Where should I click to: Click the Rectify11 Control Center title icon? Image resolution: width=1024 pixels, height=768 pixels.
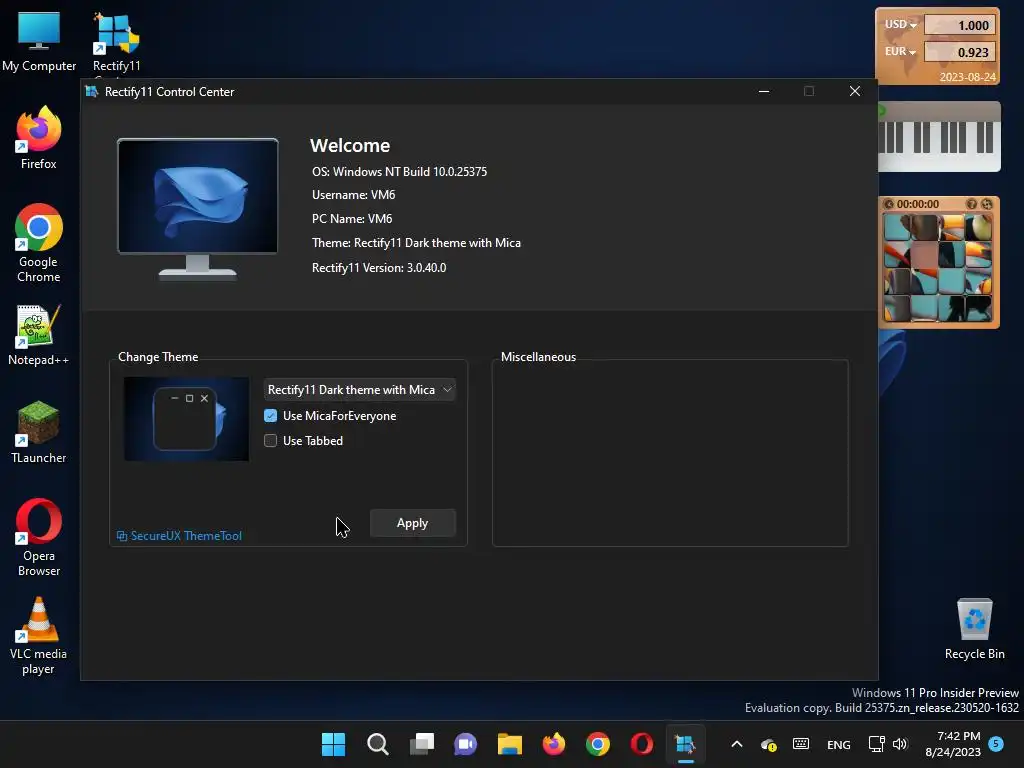click(x=91, y=91)
